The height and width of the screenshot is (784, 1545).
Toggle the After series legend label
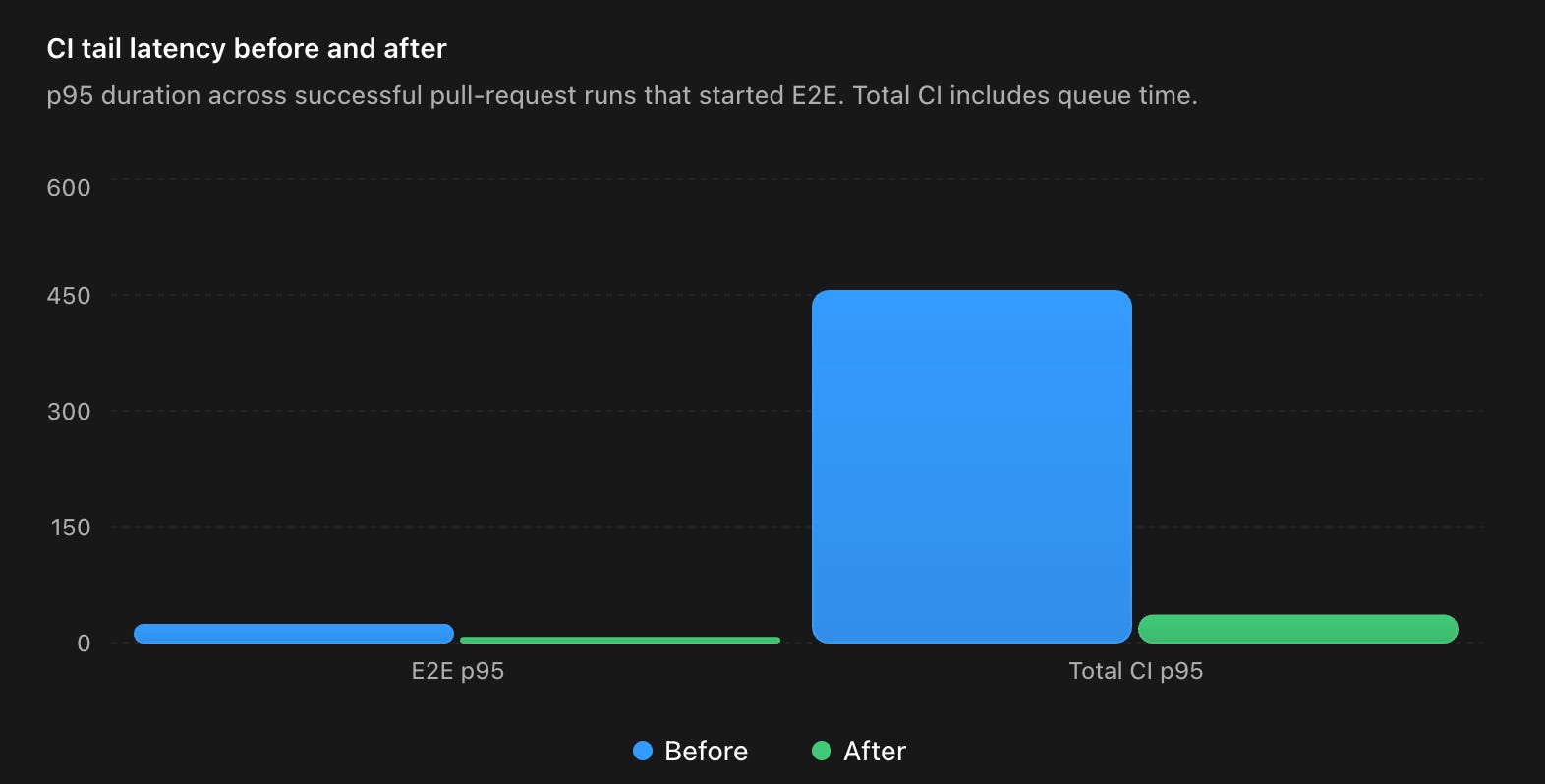(875, 751)
